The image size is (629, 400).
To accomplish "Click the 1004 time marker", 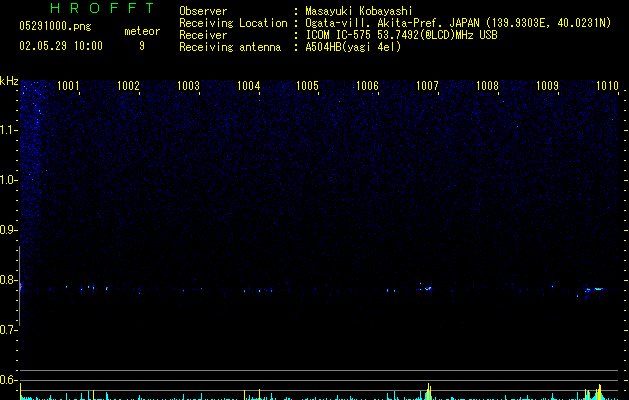I will coord(248,86).
